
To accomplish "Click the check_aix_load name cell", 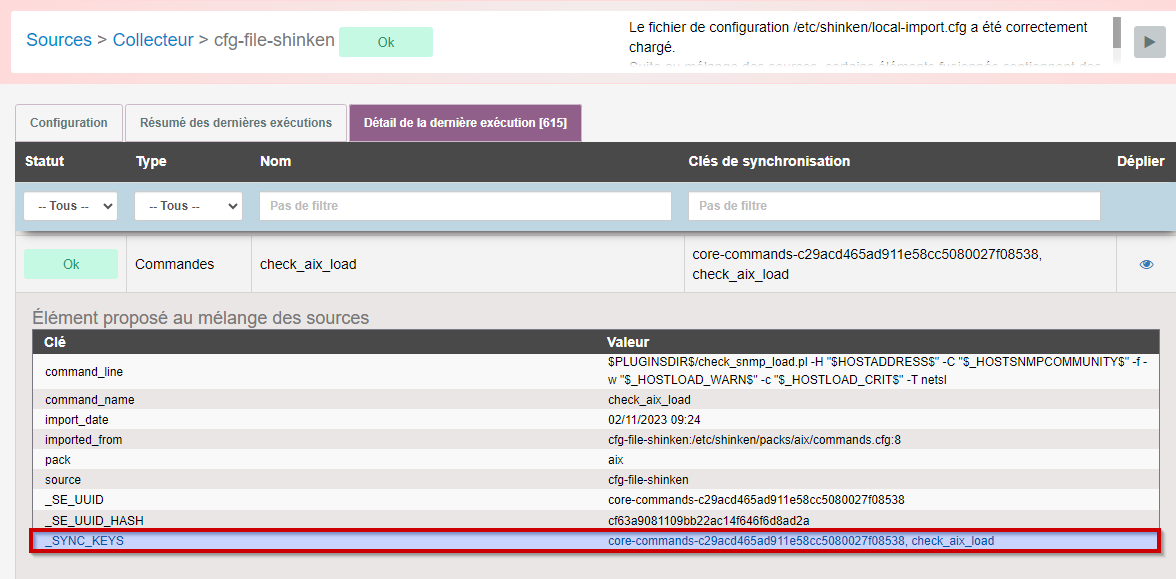I will pyautogui.click(x=308, y=264).
